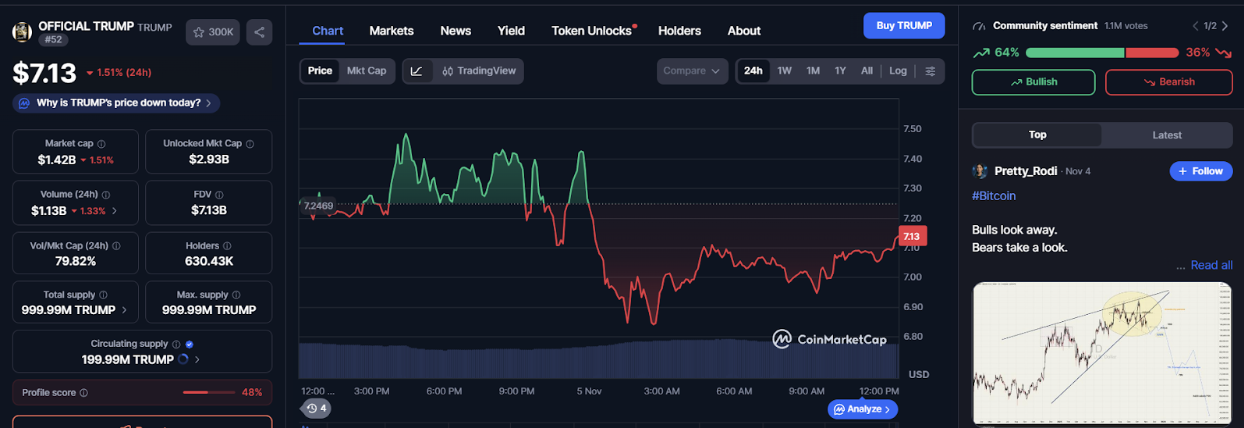Open chart settings sliders icon
The width and height of the screenshot is (1244, 428).
click(930, 71)
